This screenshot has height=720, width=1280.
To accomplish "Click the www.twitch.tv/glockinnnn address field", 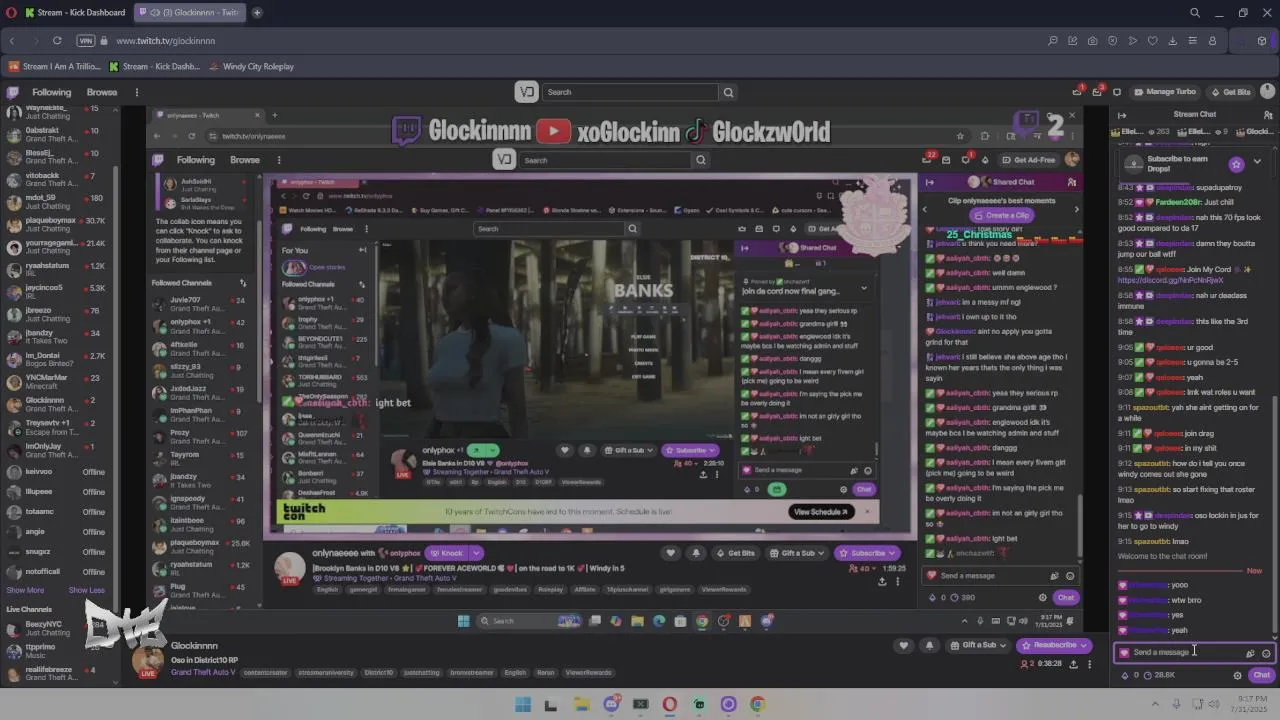I will pyautogui.click(x=165, y=41).
